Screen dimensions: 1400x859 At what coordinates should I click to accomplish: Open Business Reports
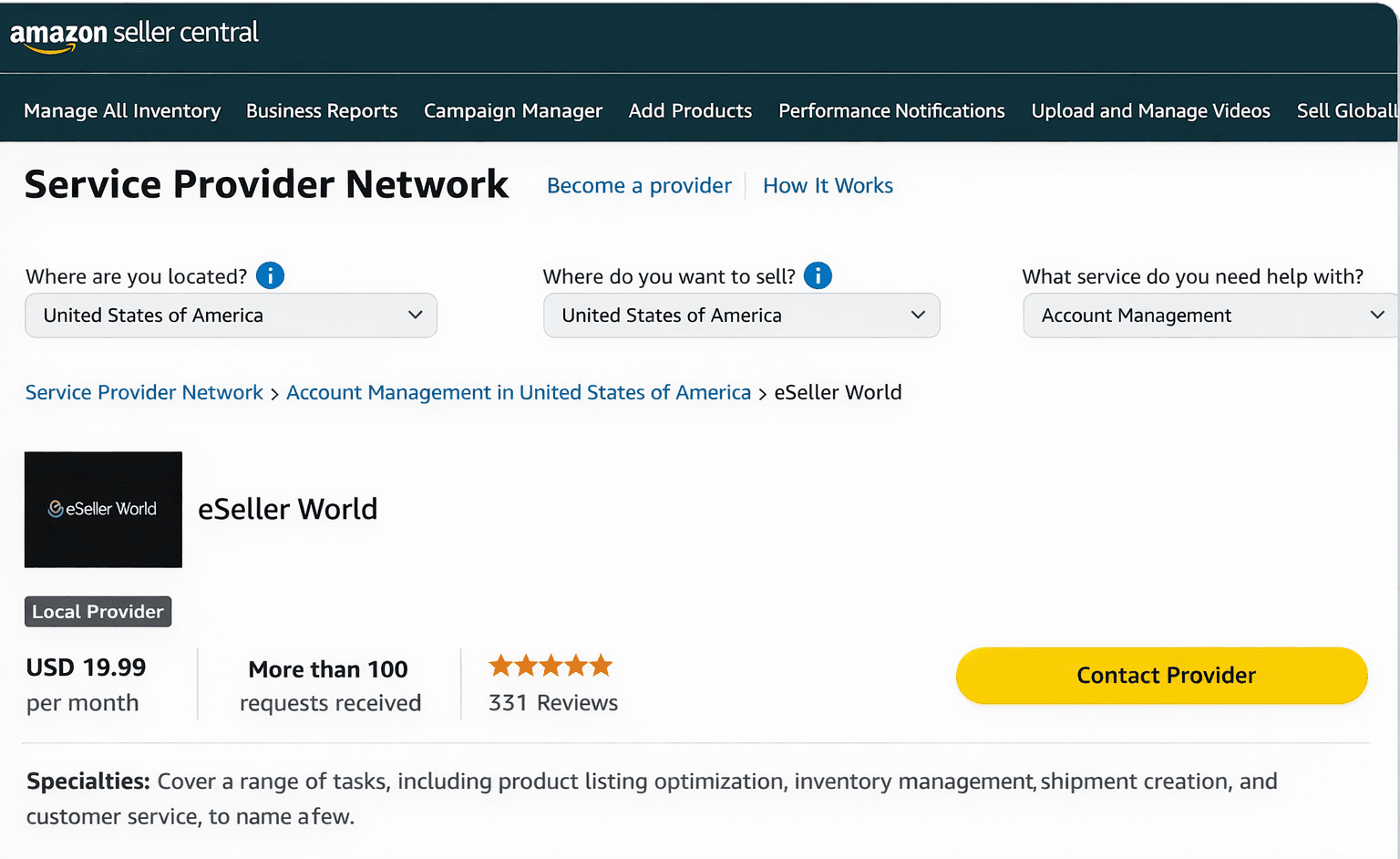coord(321,110)
